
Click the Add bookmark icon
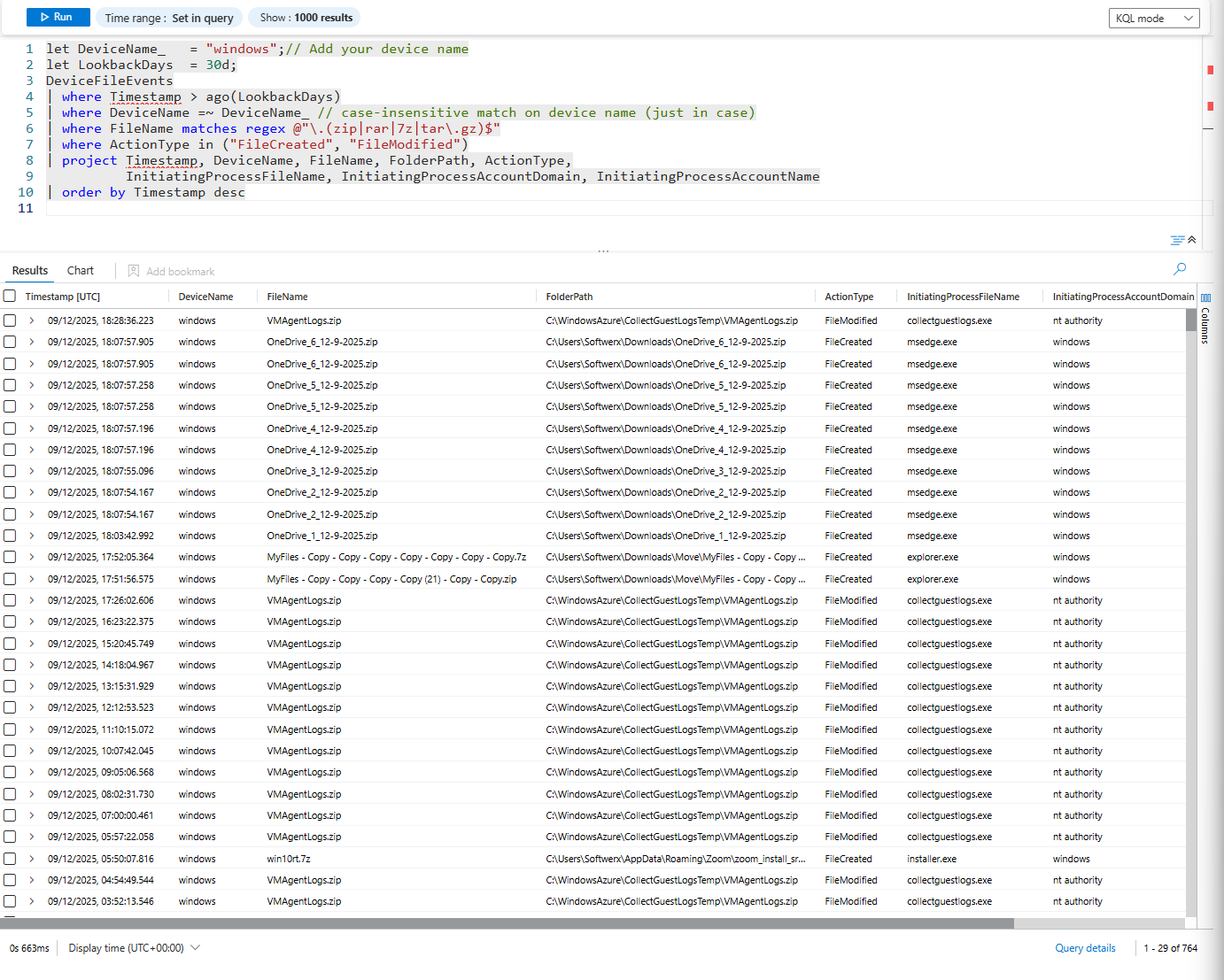coord(134,271)
